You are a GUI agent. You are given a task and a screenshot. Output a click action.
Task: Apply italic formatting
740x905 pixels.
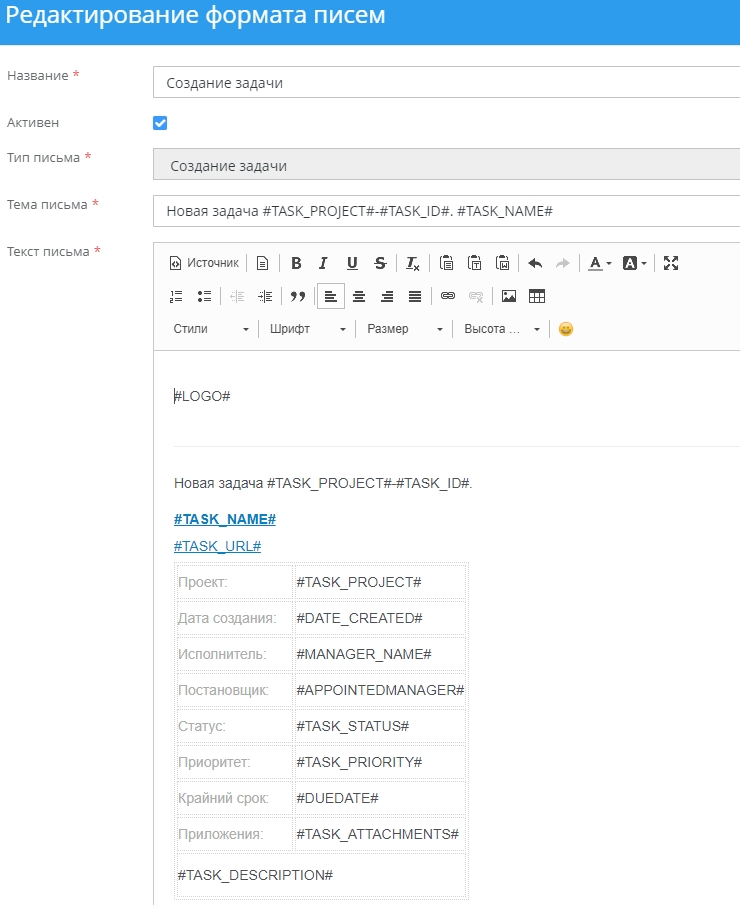[323, 263]
